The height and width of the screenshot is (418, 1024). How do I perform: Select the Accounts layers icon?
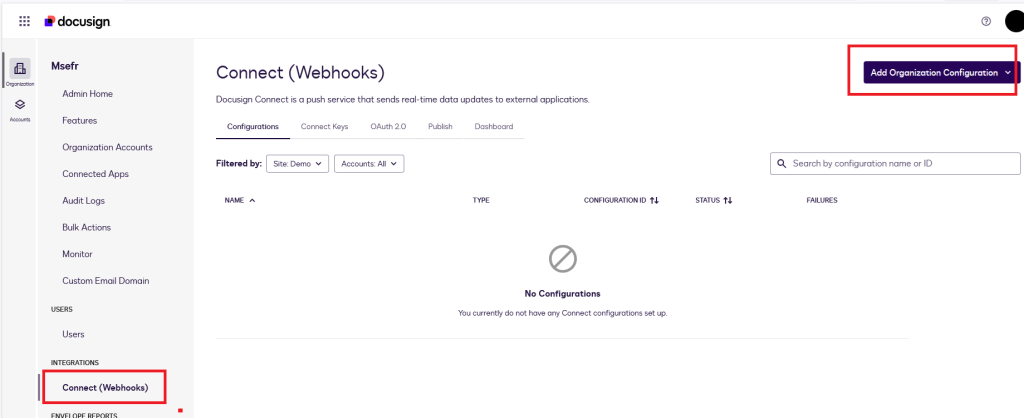pyautogui.click(x=20, y=104)
